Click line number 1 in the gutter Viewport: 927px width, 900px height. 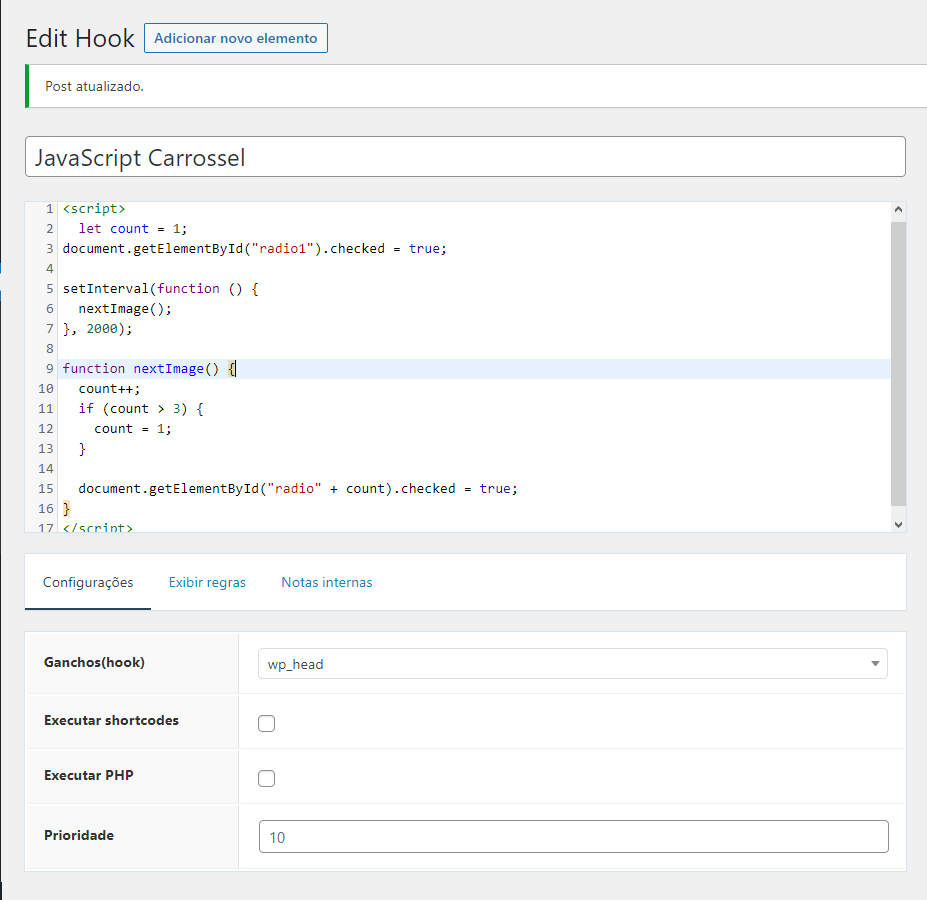pyautogui.click(x=49, y=208)
